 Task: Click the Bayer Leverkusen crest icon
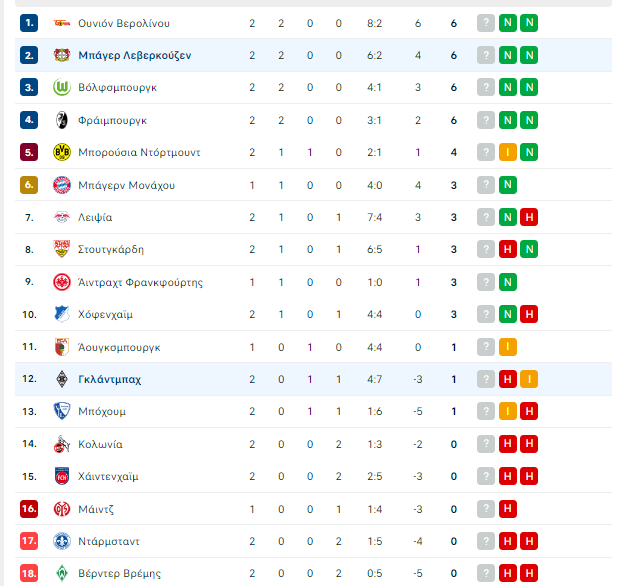pyautogui.click(x=62, y=55)
